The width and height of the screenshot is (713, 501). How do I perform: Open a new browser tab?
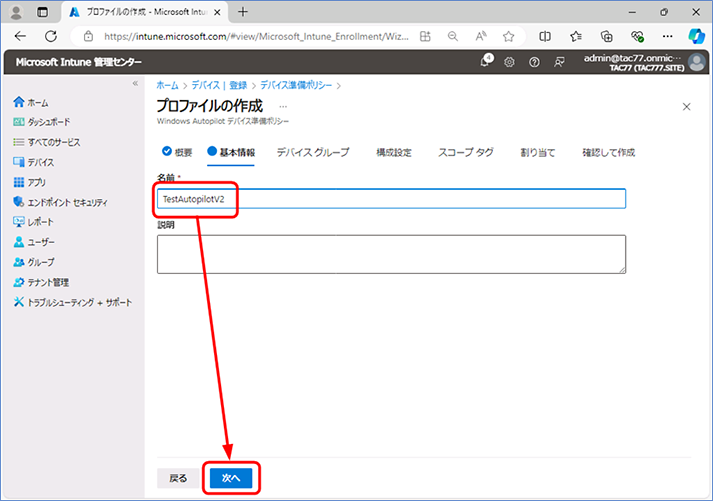[x=243, y=12]
